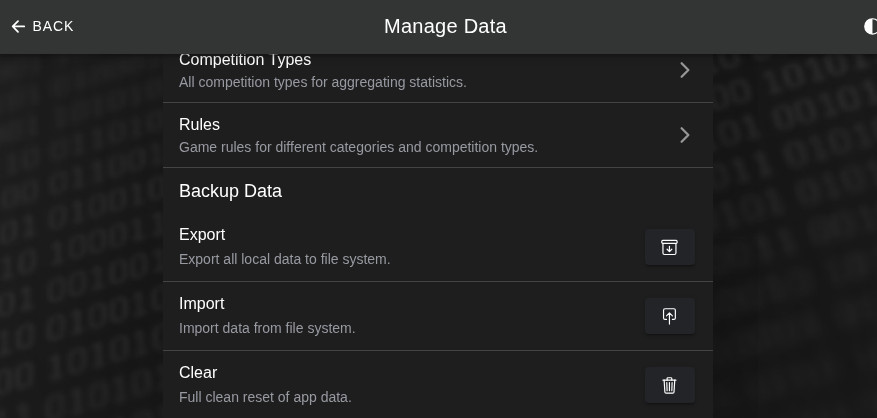Go back using the BACK button
The width and height of the screenshot is (877, 418).
click(43, 26)
